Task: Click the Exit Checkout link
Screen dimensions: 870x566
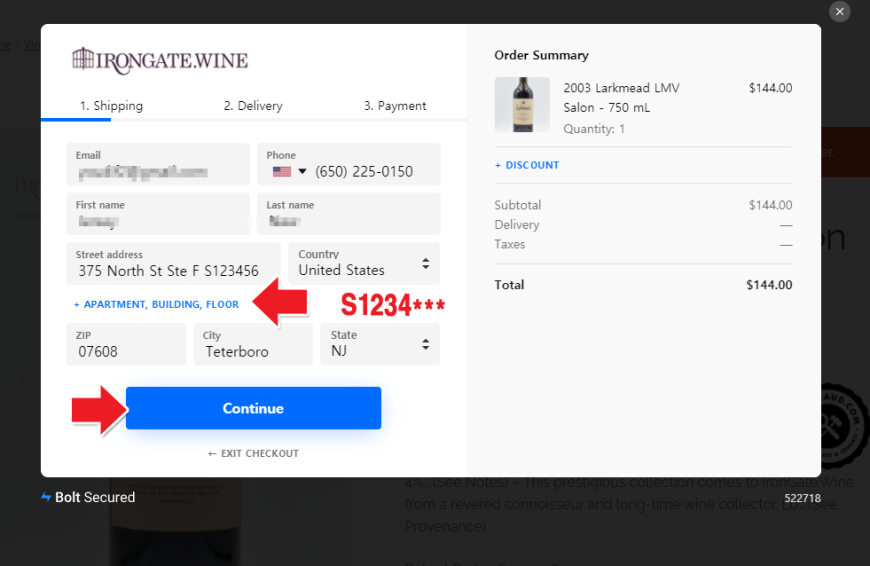Action: click(253, 454)
